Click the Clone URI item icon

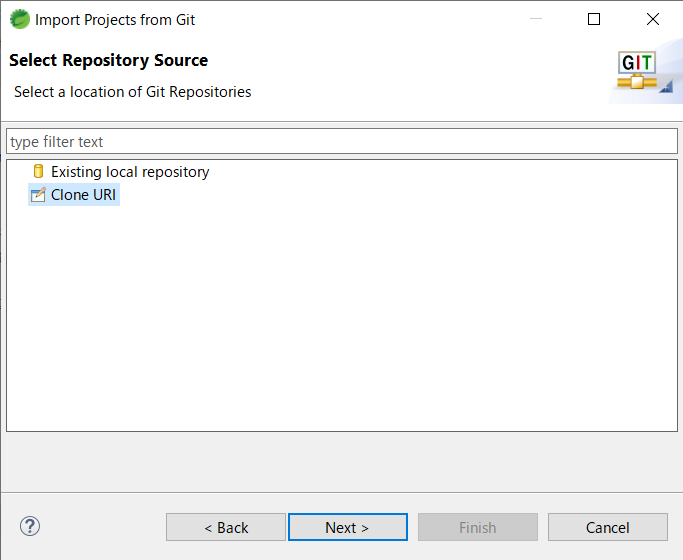pyautogui.click(x=39, y=195)
